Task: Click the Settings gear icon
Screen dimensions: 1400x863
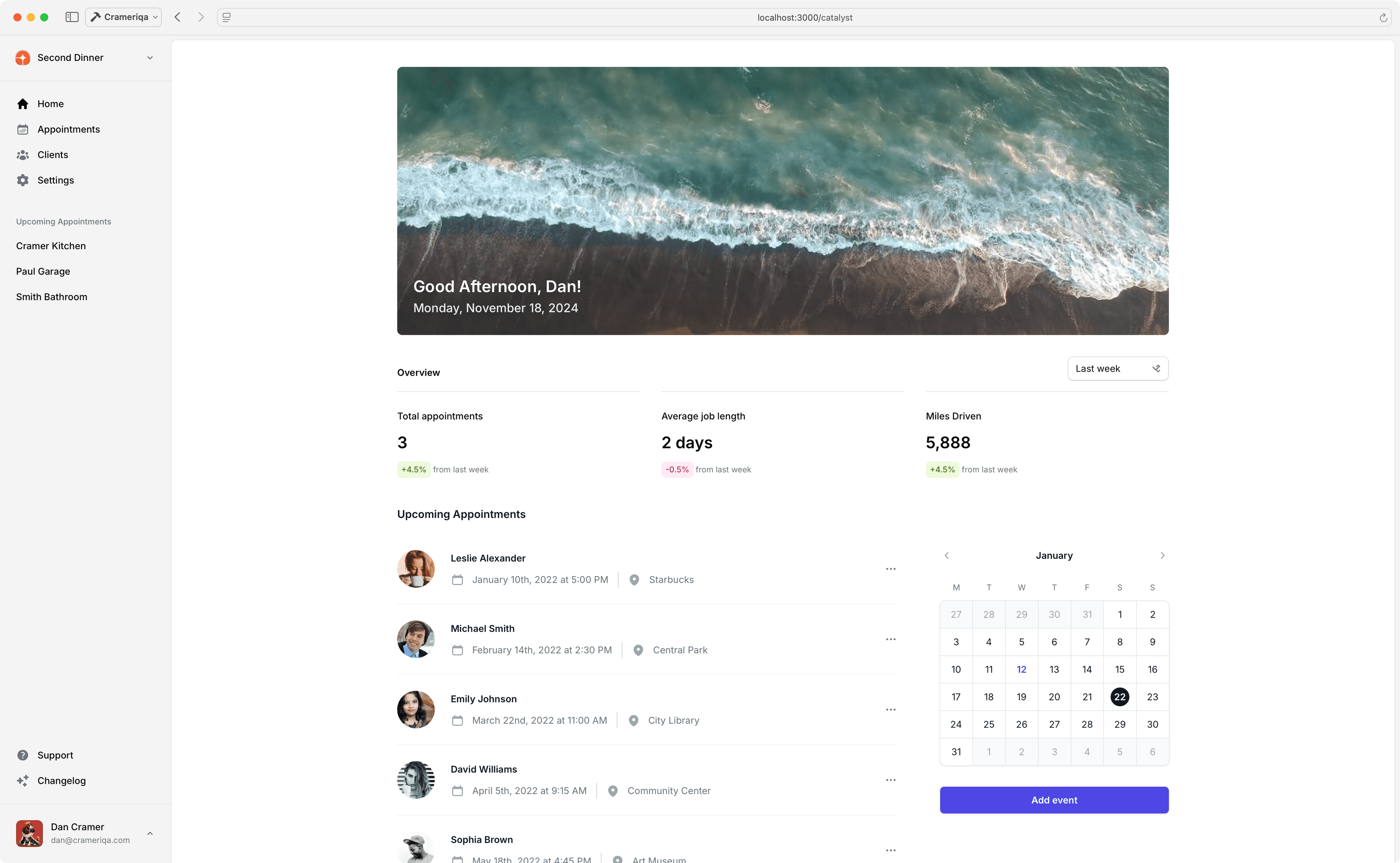Action: coord(23,180)
